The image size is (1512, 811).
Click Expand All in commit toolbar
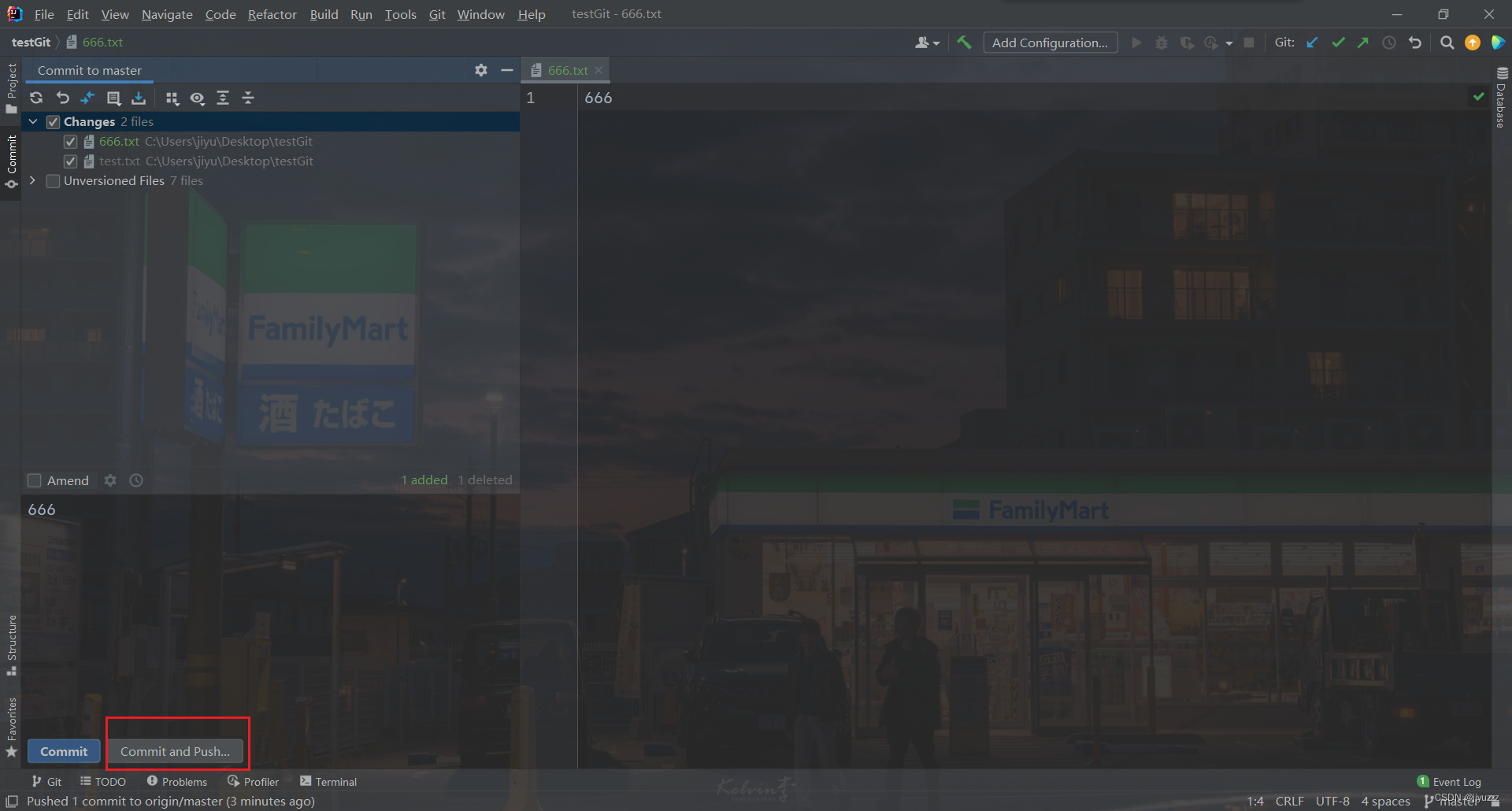[x=223, y=98]
